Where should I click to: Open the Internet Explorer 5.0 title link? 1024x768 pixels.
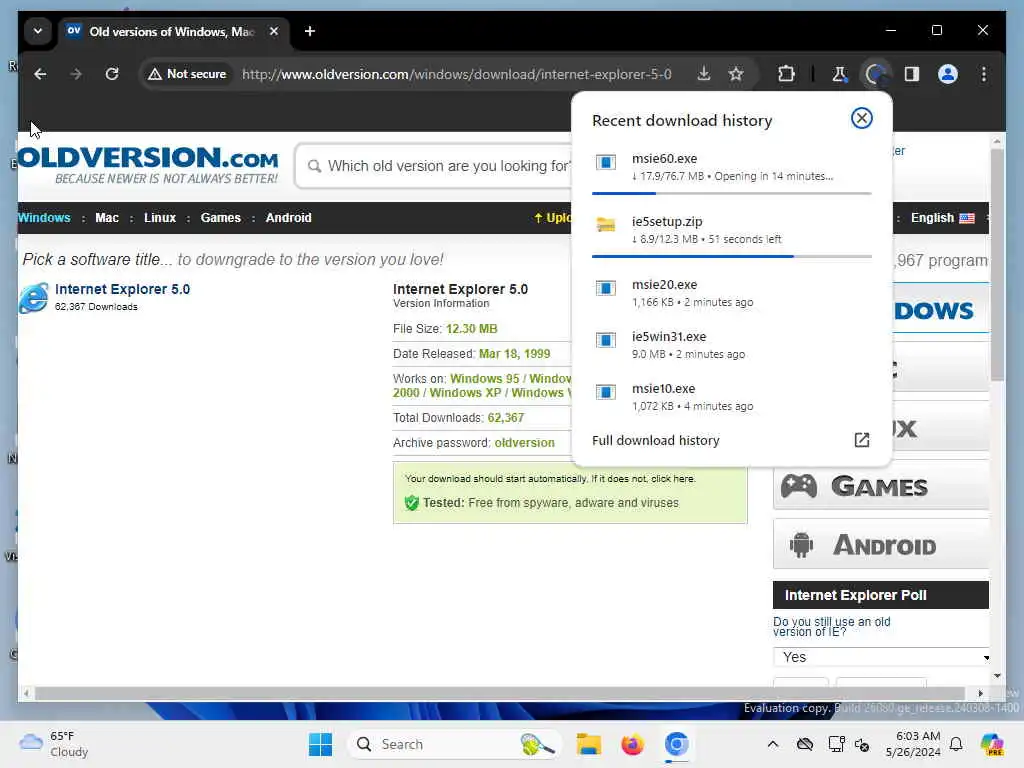tap(122, 289)
